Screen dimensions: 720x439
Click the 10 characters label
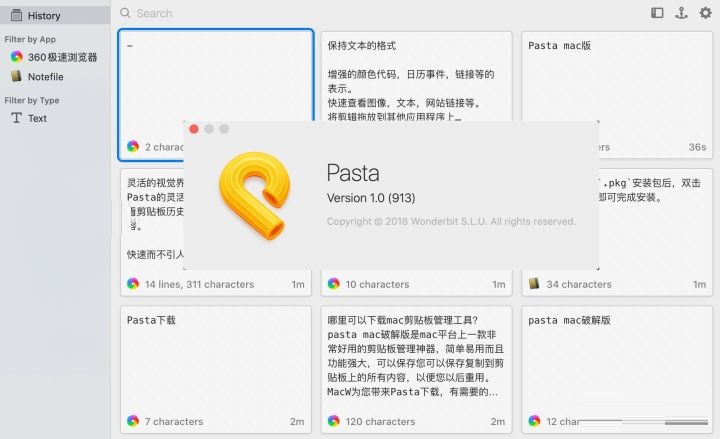(377, 284)
